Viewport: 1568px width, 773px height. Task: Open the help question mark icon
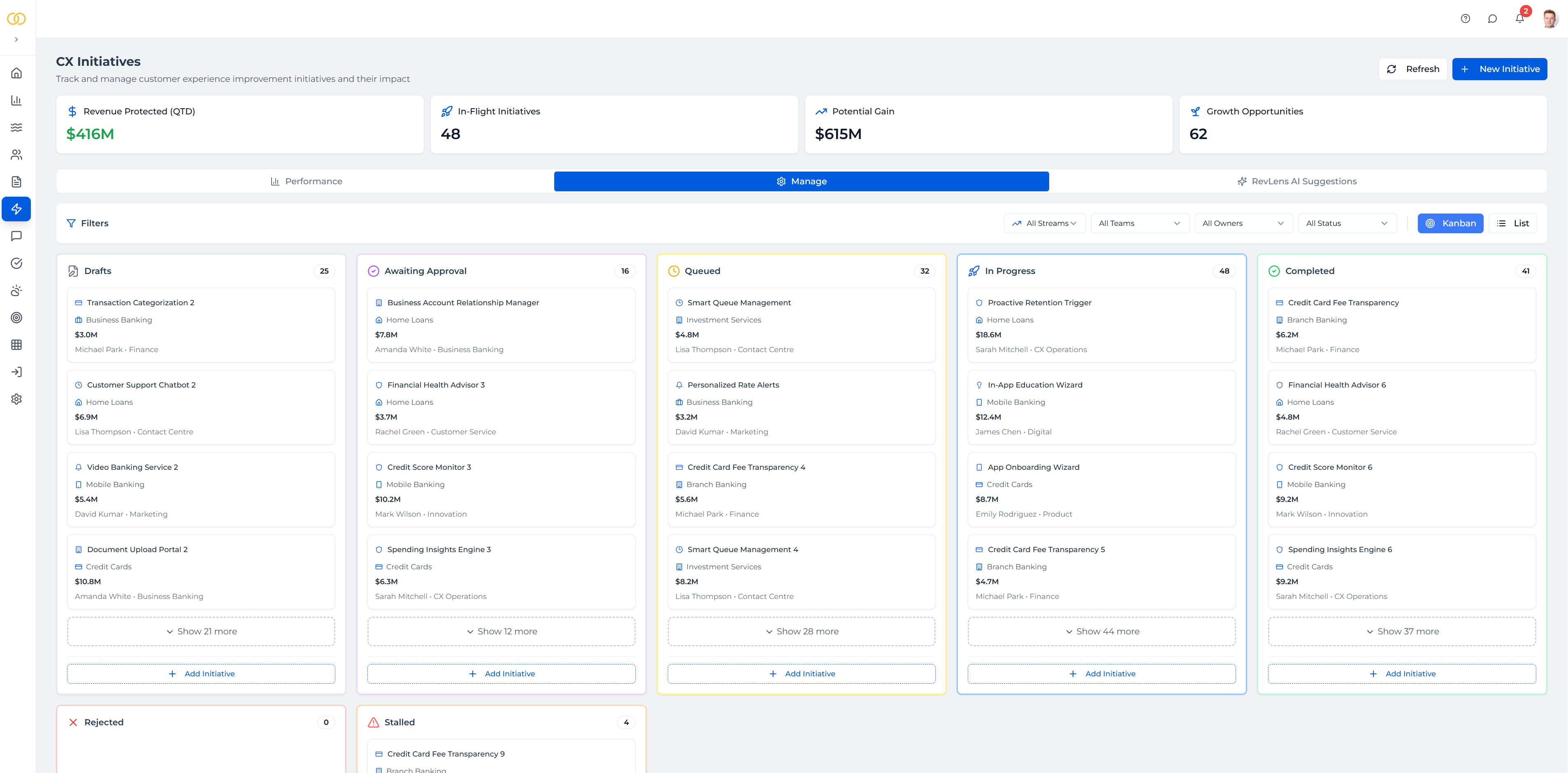(1465, 18)
